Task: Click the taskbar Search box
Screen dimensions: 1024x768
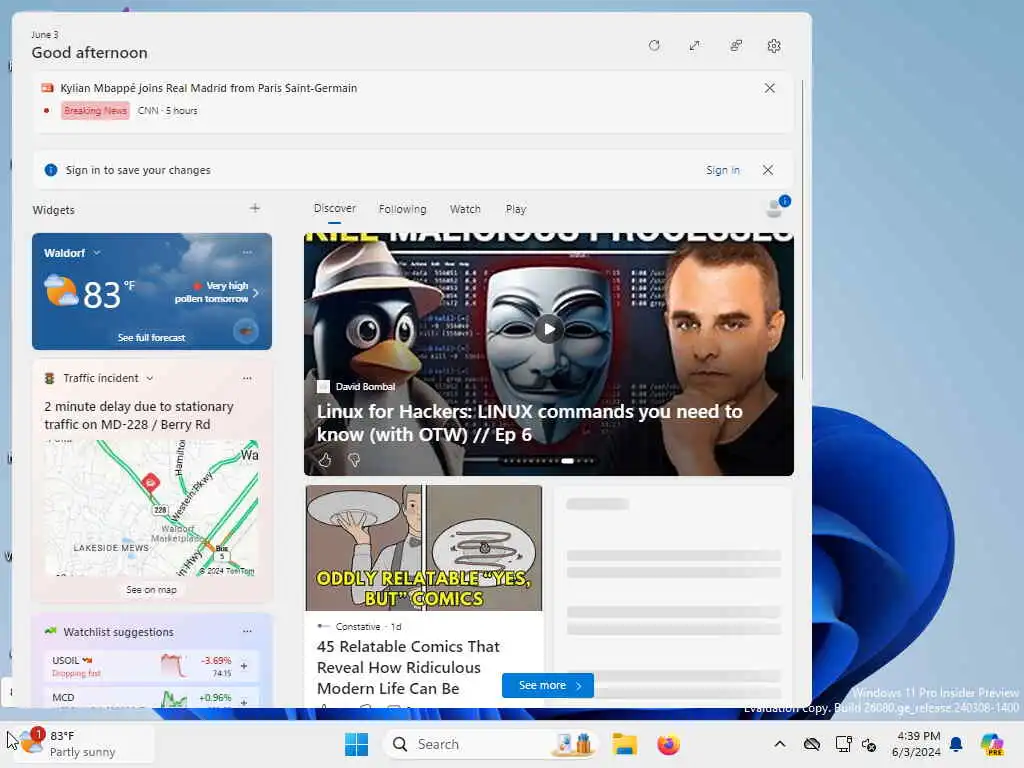Action: [490, 744]
